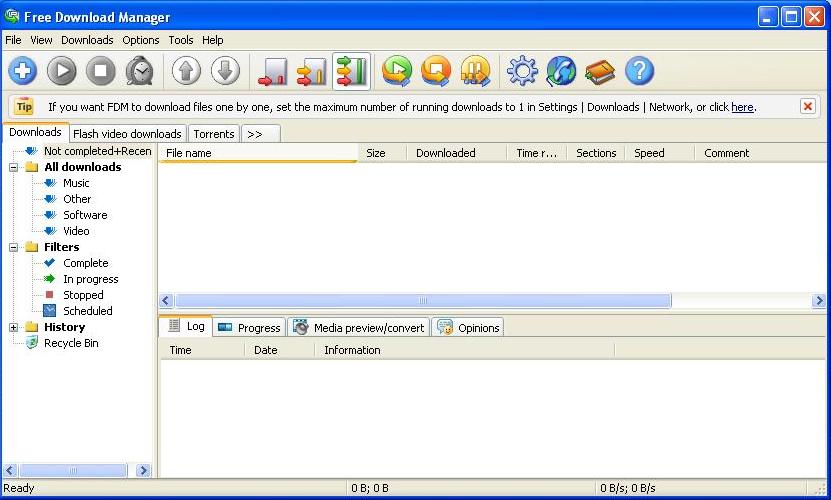Collapse the Filters tree node
831x500 pixels.
coord(14,247)
